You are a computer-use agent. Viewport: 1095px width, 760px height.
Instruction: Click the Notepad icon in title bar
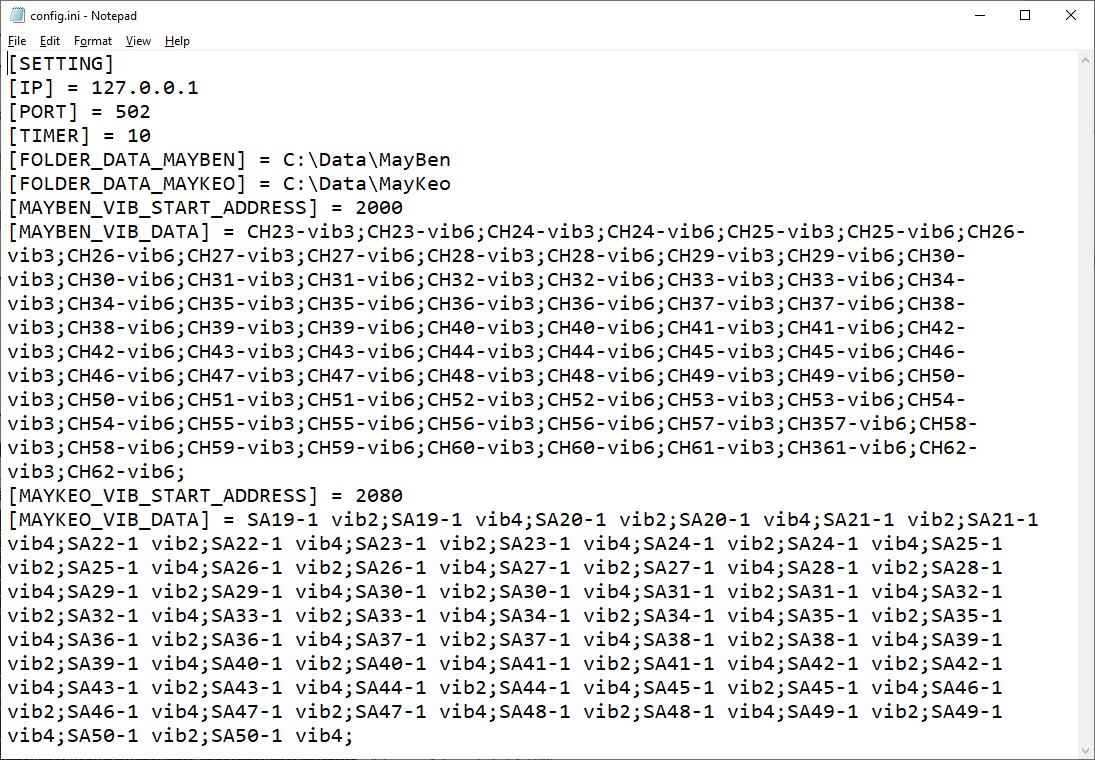(16, 15)
